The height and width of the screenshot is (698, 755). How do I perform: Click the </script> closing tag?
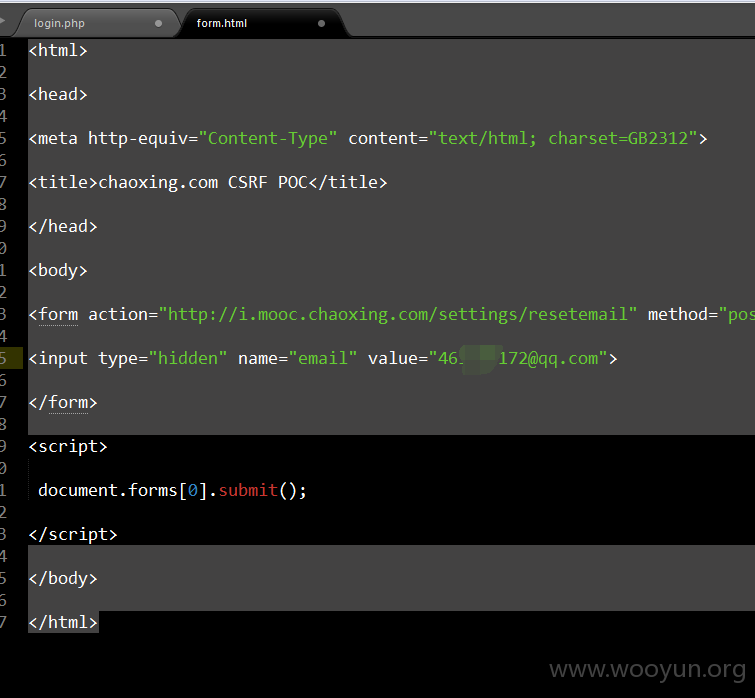73,534
